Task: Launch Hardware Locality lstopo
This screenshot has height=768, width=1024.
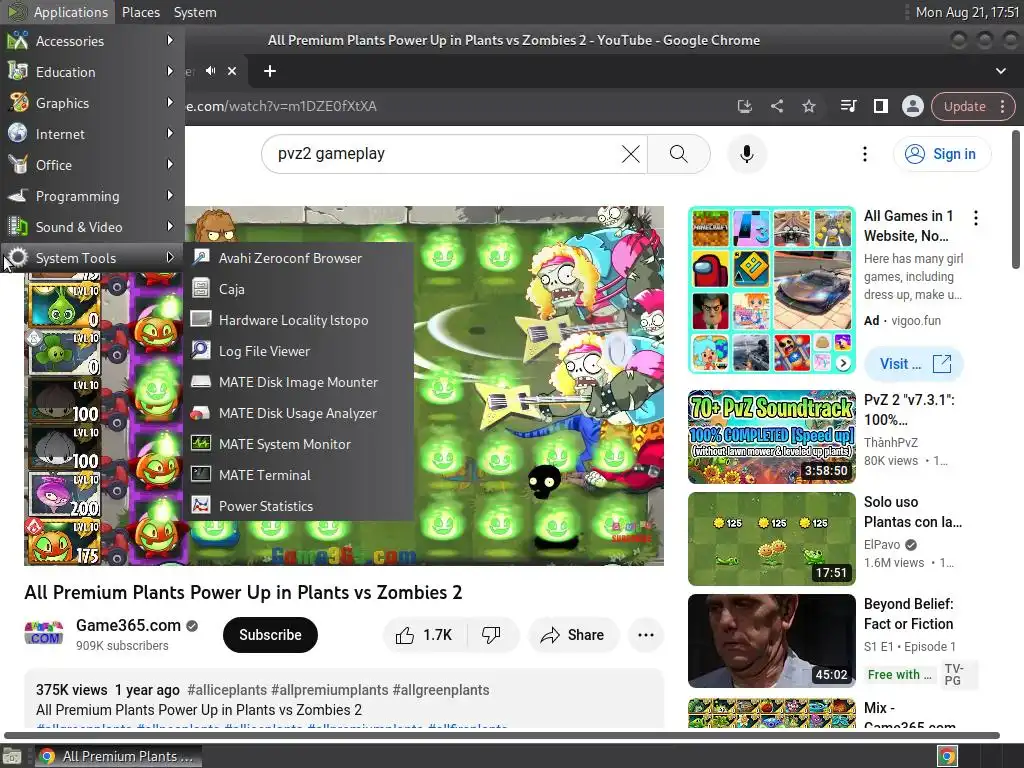Action: pyautogui.click(x=299, y=320)
